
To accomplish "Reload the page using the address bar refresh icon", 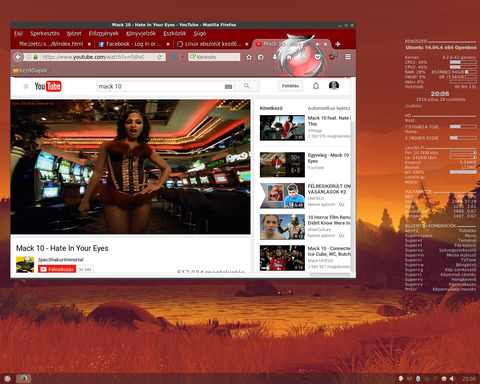I will [160, 57].
